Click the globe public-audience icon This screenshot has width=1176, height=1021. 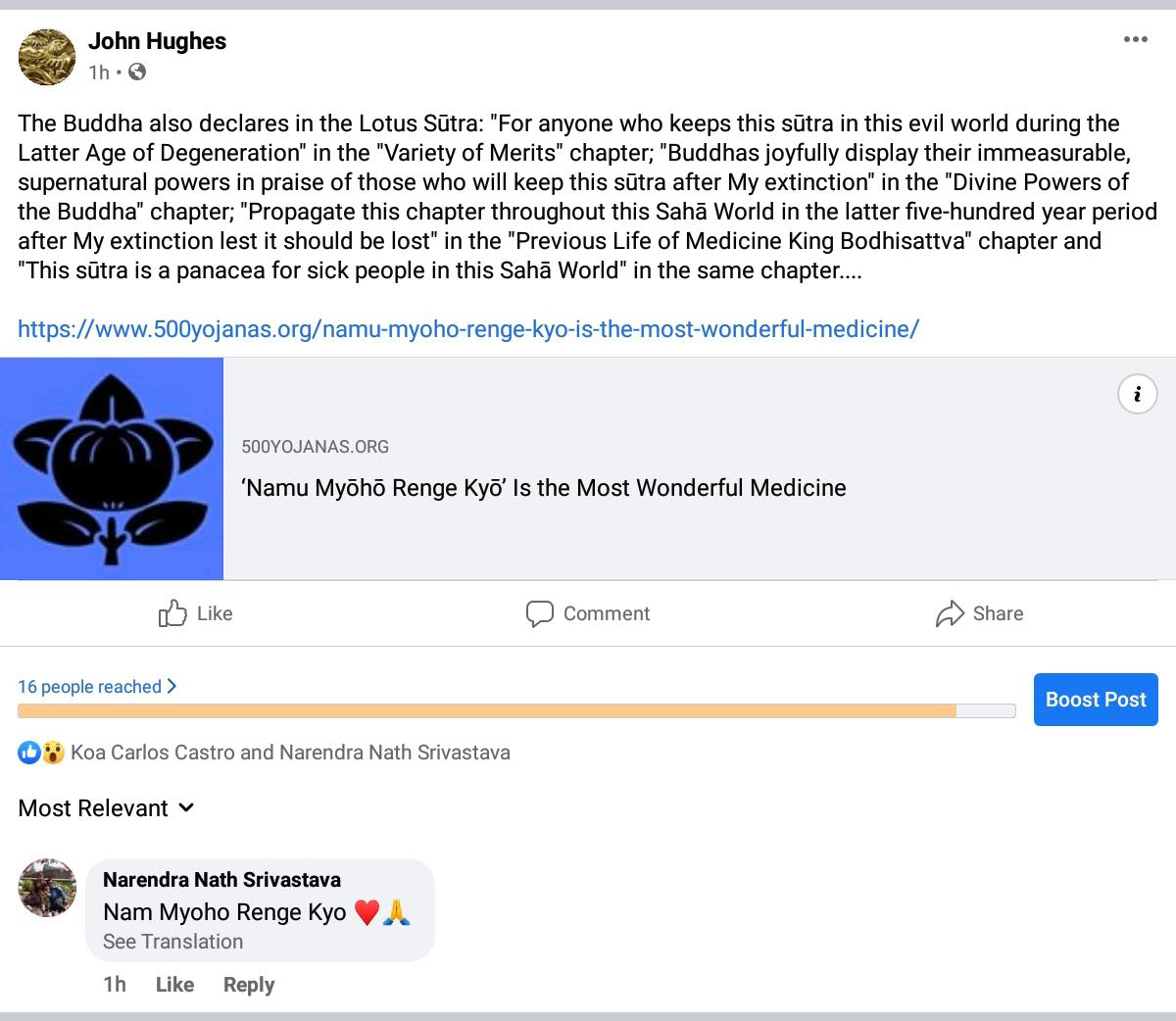[137, 72]
